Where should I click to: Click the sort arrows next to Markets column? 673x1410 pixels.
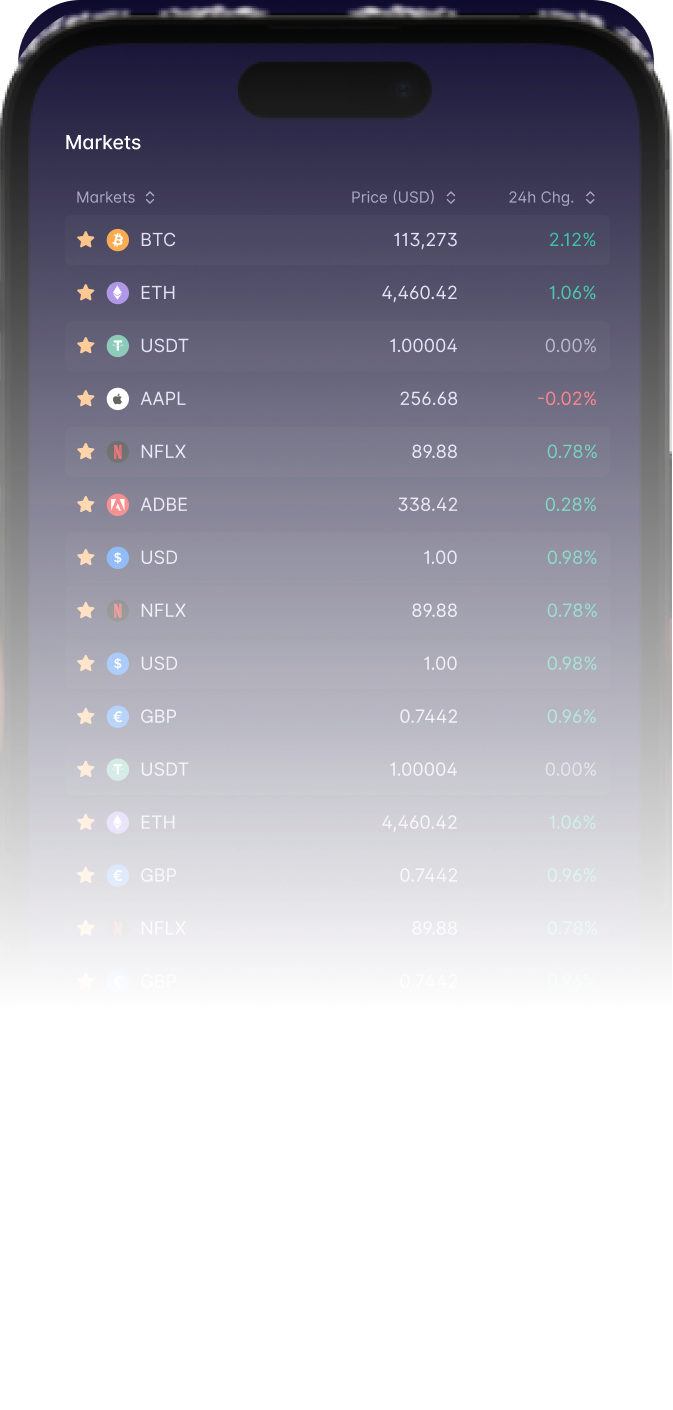tap(150, 198)
